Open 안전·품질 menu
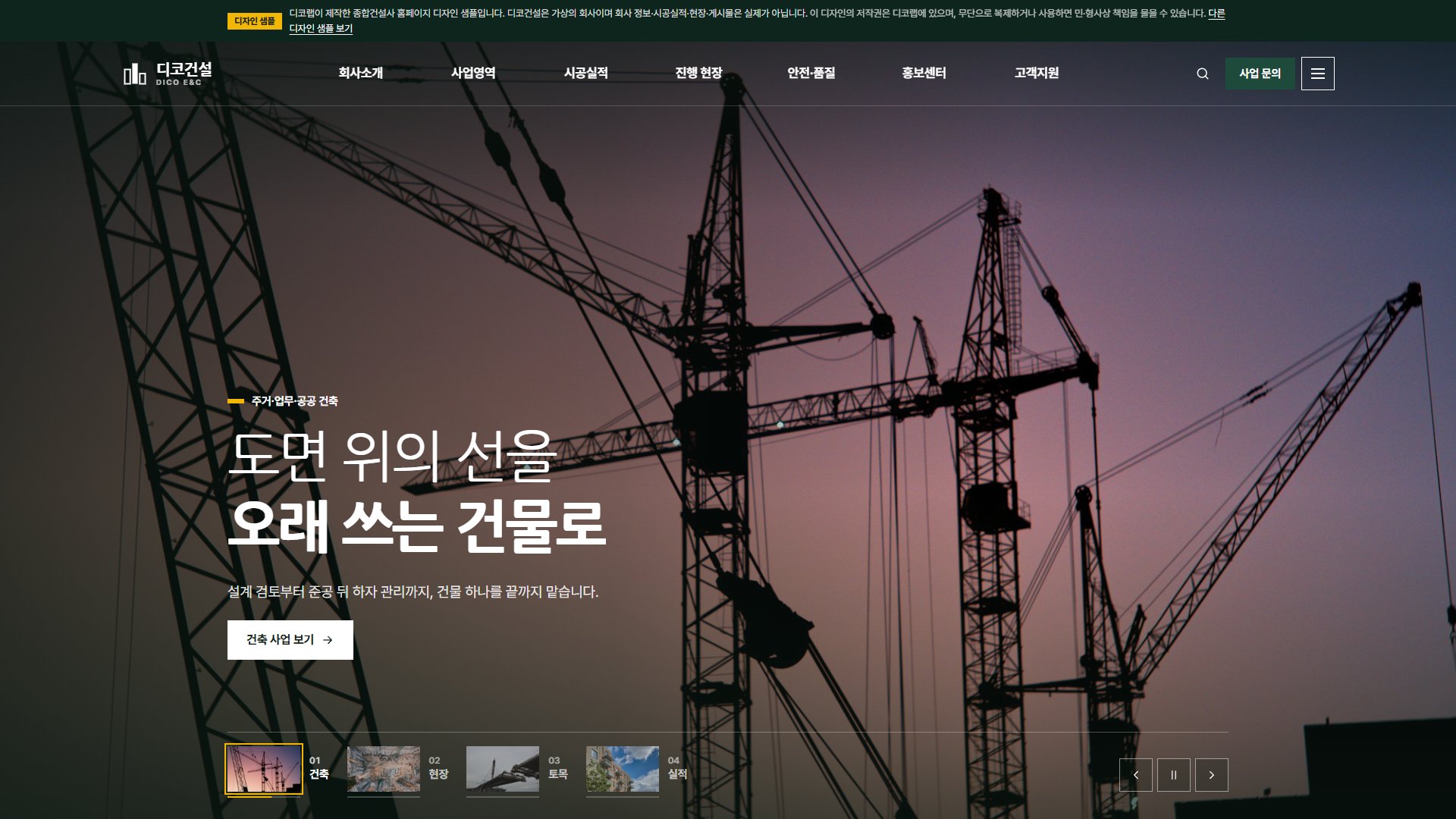 811,73
